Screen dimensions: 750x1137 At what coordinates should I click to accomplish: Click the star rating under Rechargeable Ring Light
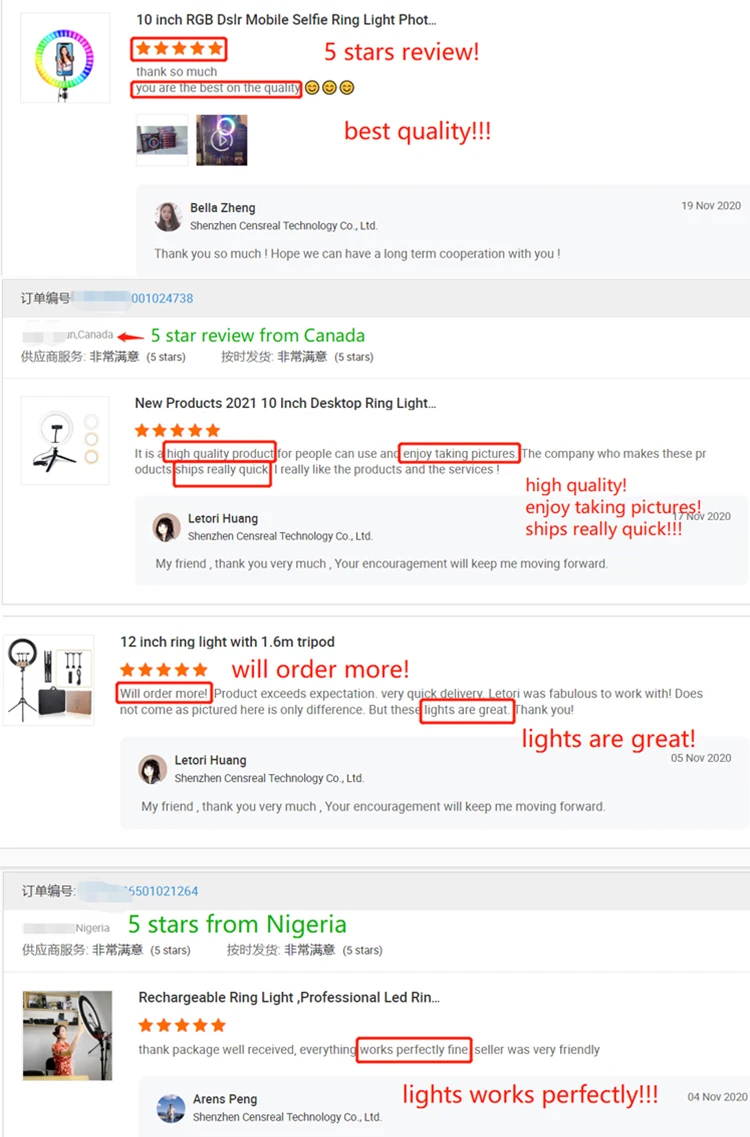pyautogui.click(x=182, y=1025)
